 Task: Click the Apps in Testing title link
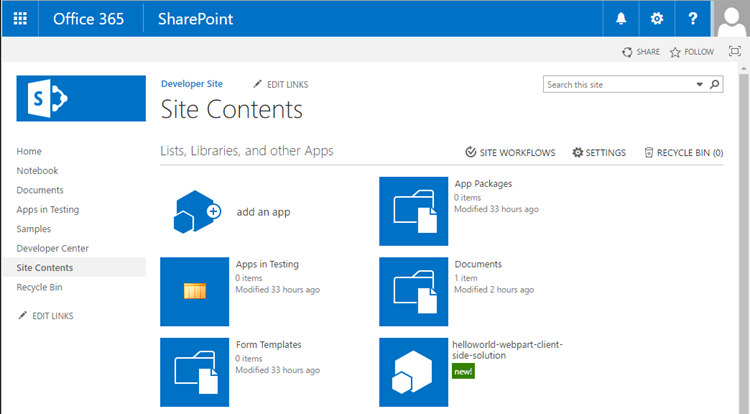tap(267, 264)
